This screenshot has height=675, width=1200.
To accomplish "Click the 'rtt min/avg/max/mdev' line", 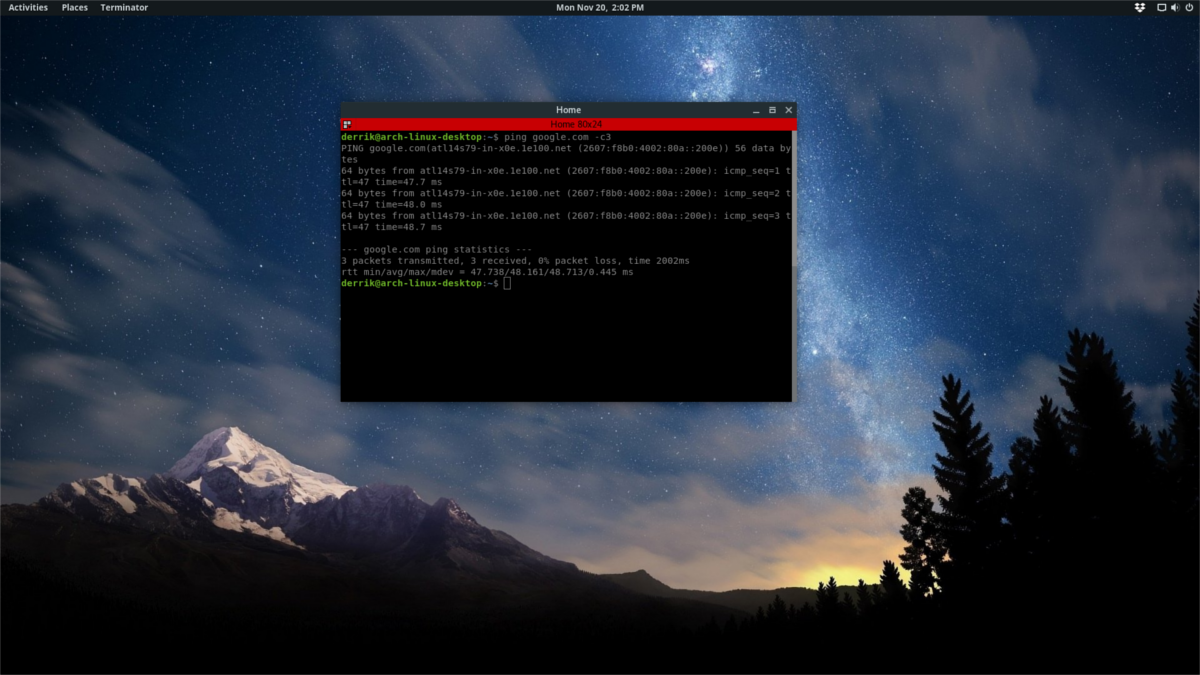I will pos(487,272).
